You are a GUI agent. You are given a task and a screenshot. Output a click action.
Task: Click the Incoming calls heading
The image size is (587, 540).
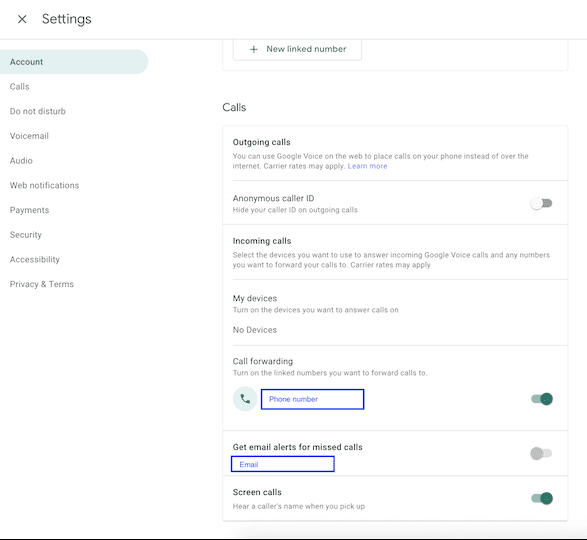(262, 241)
